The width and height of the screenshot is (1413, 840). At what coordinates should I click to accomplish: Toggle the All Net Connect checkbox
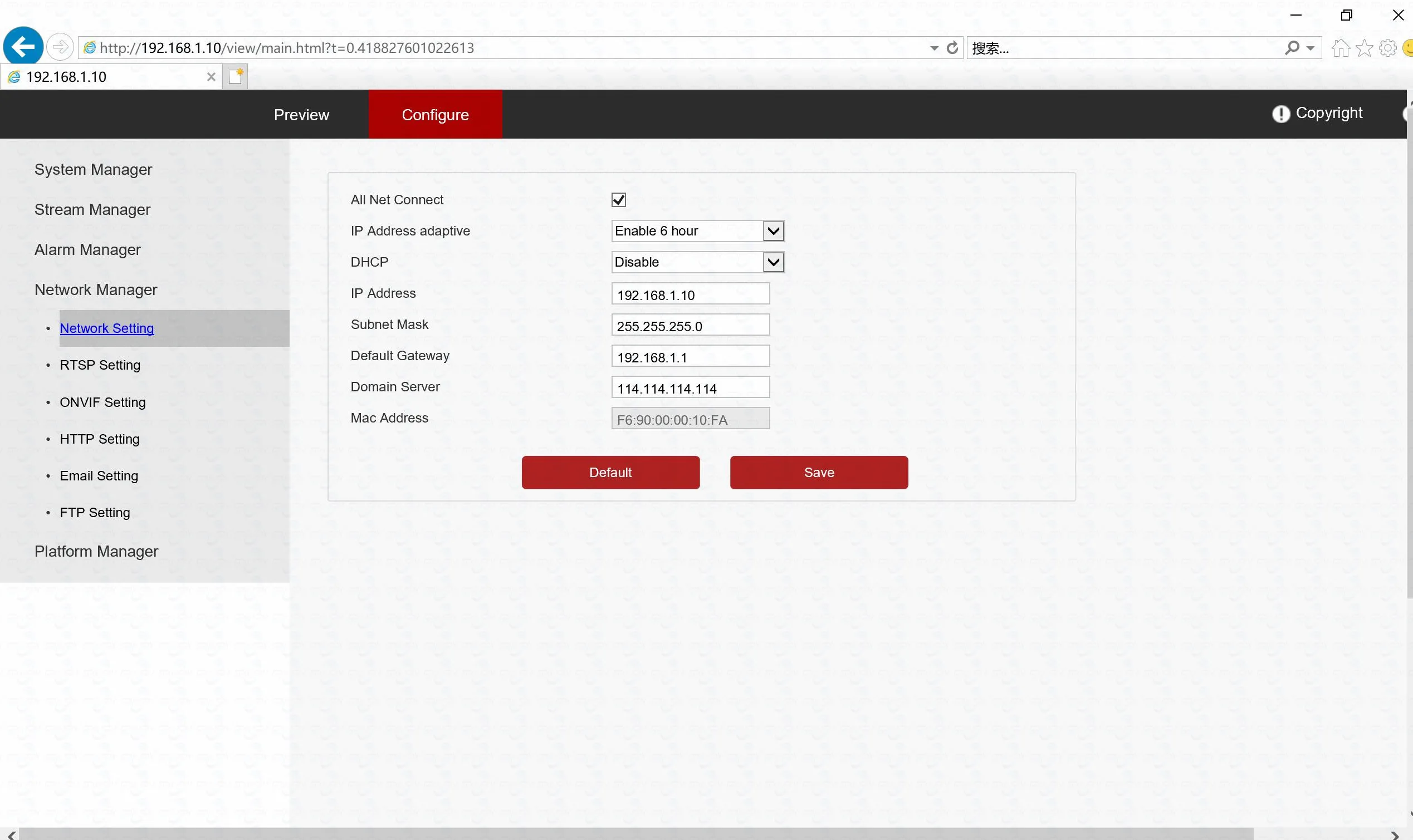tap(618, 200)
